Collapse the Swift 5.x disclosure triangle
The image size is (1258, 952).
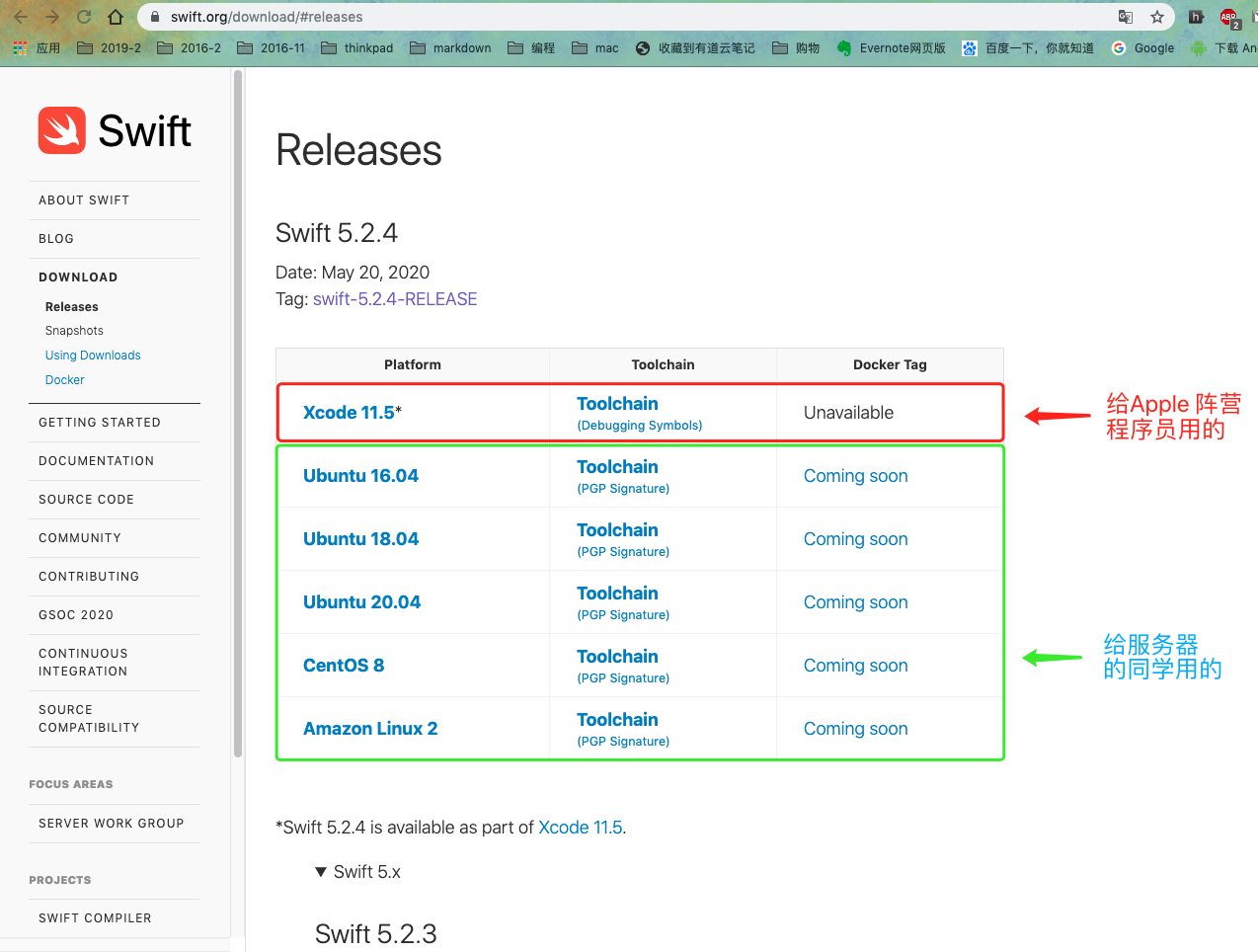click(321, 872)
